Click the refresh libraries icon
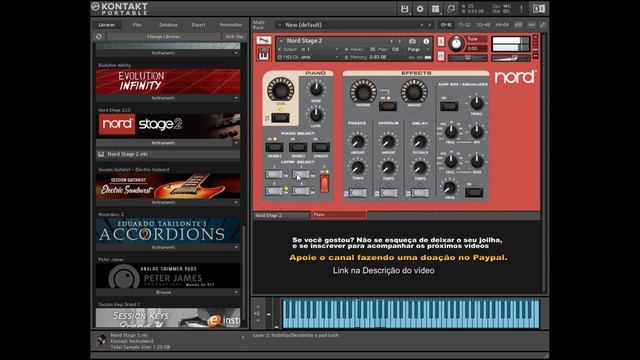The height and width of the screenshot is (360, 640). (99, 37)
